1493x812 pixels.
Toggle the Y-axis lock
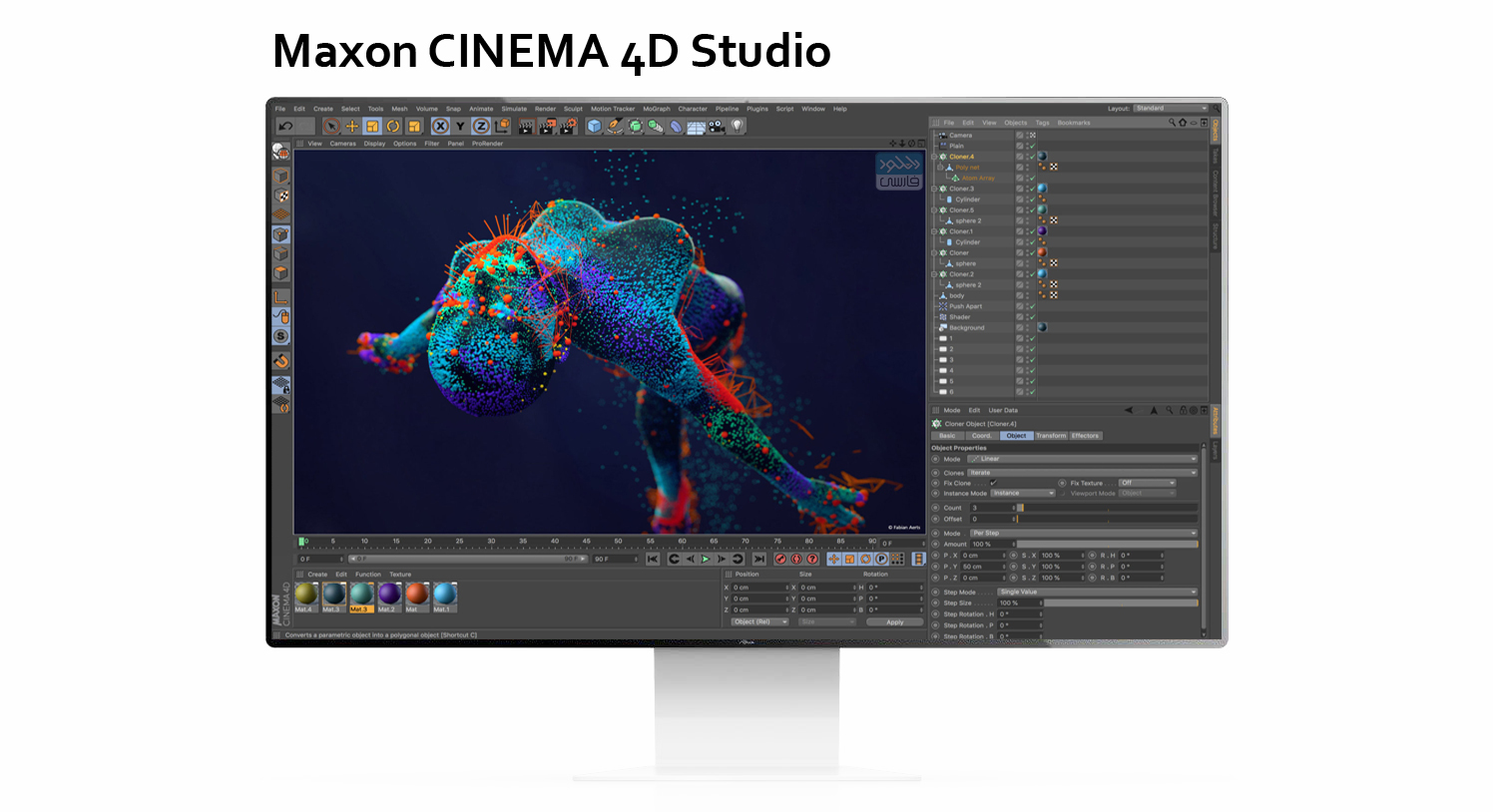click(460, 126)
